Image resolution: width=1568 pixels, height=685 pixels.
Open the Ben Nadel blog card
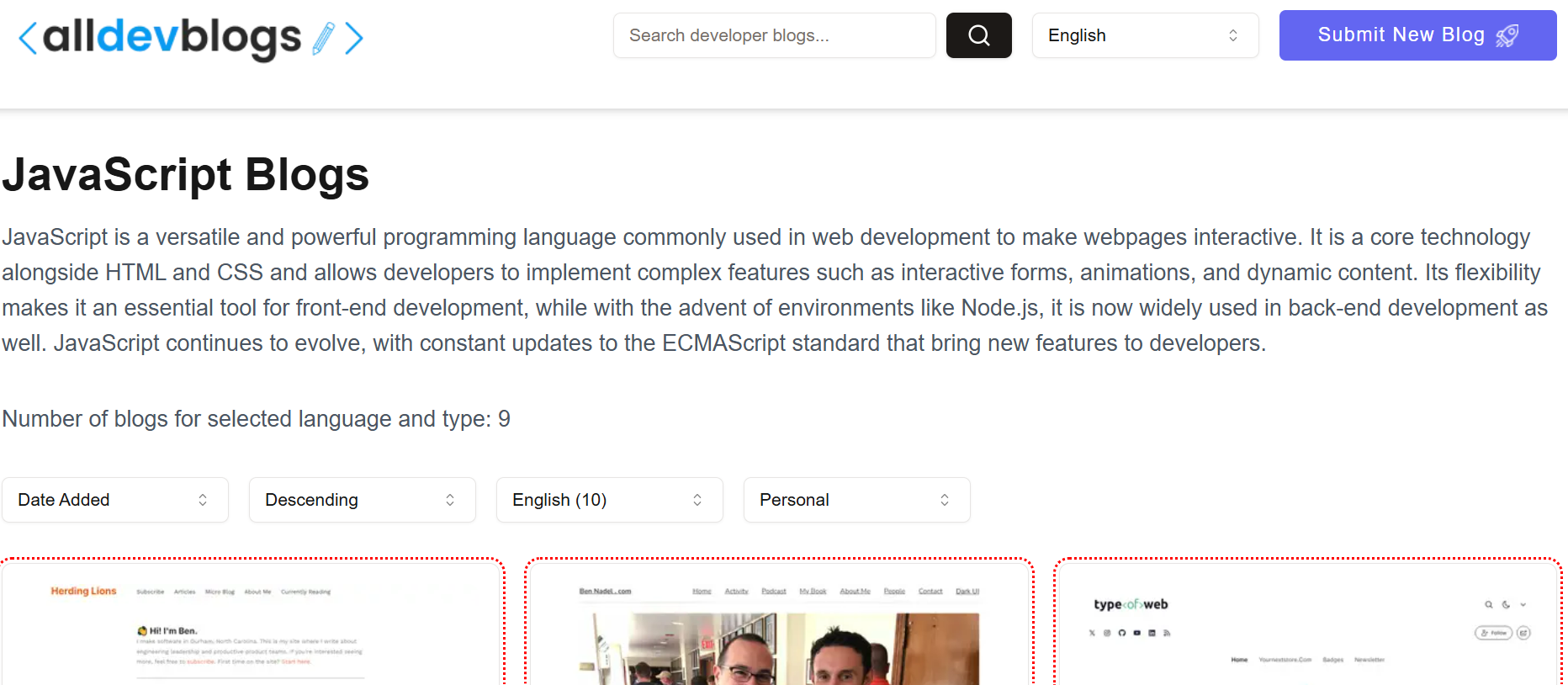[779, 623]
